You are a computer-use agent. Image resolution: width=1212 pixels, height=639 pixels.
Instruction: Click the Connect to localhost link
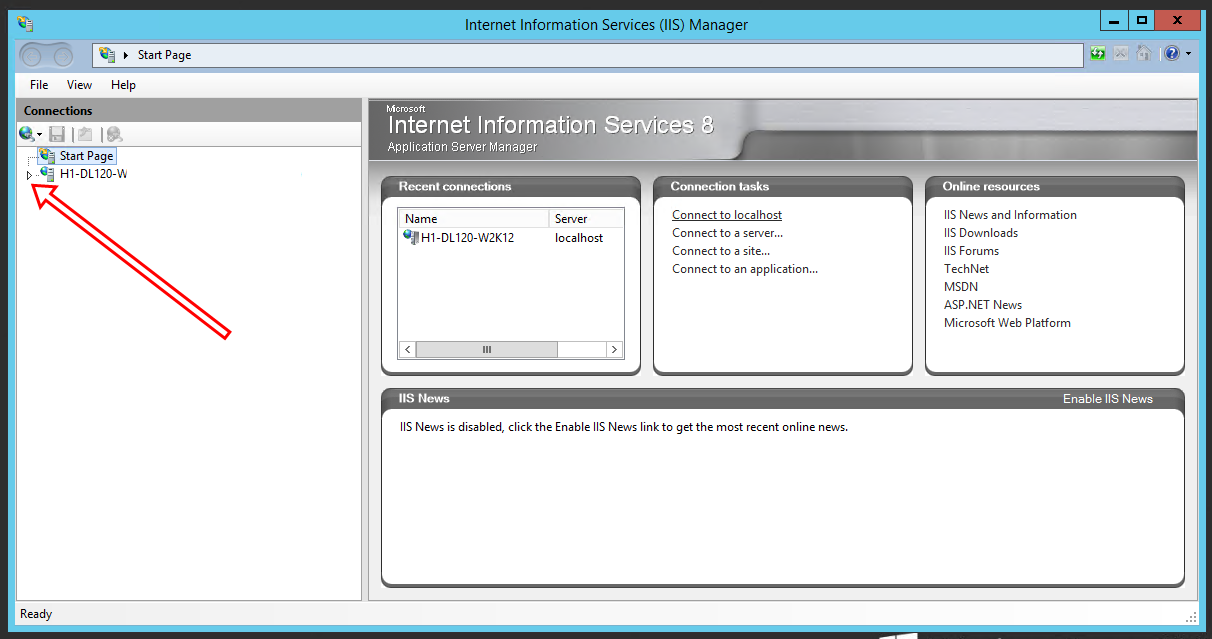[x=726, y=214]
